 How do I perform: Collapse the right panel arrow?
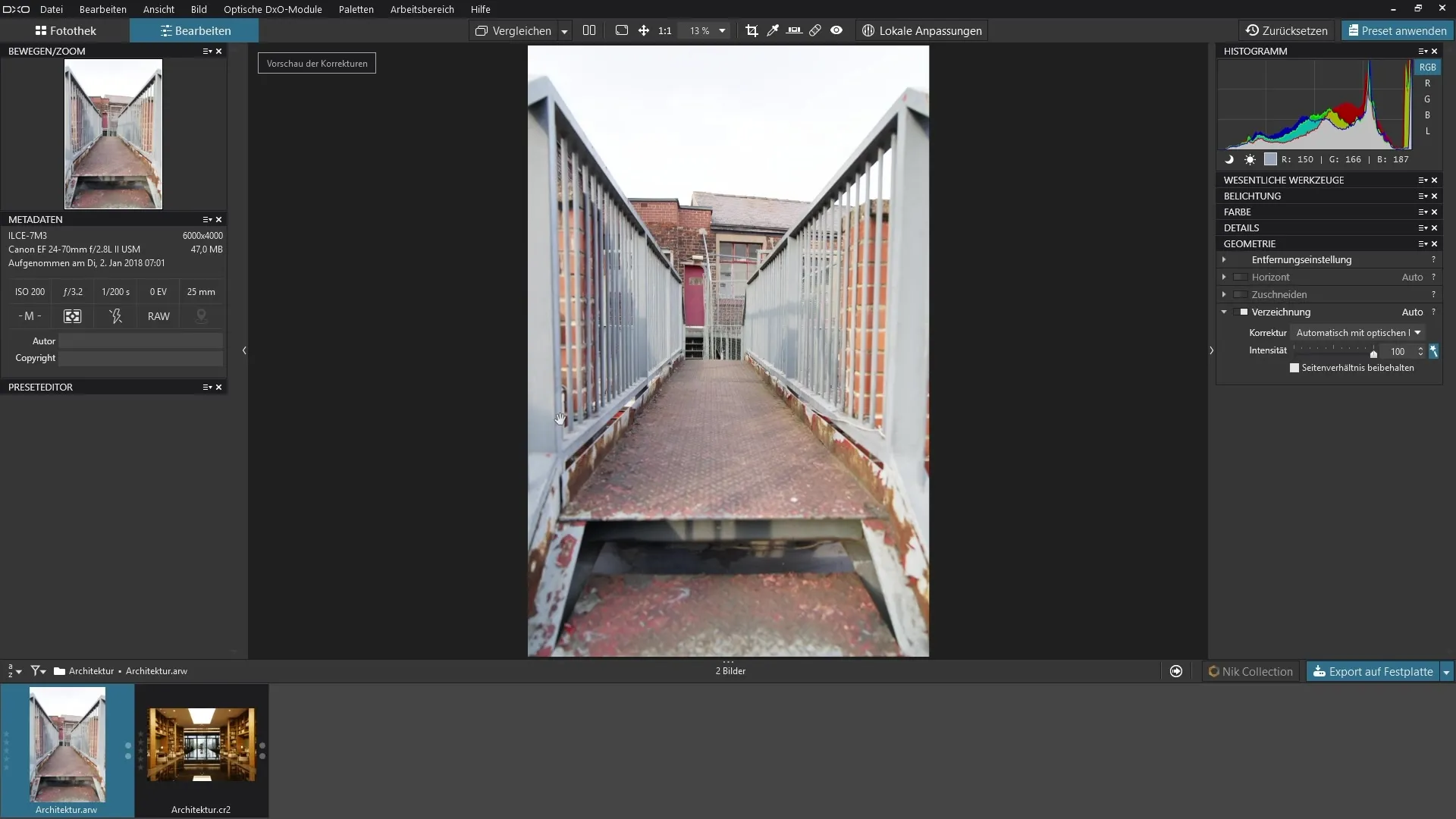pos(1211,351)
